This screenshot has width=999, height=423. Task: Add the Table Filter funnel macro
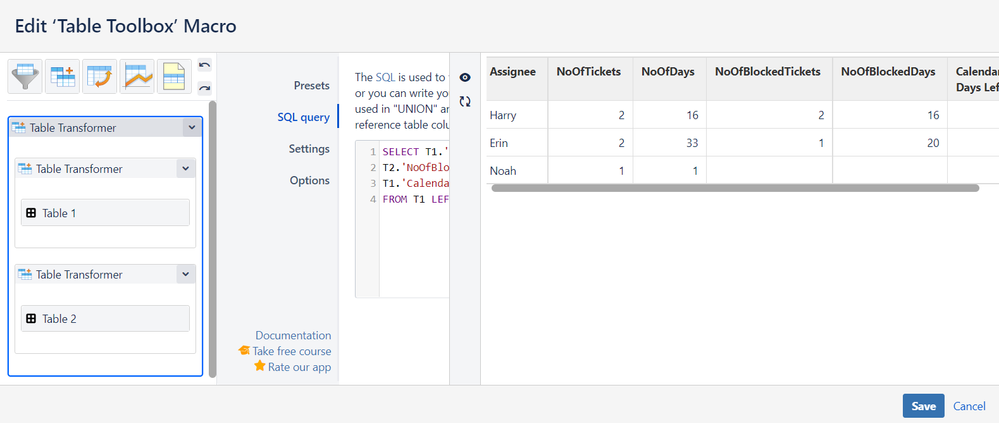click(25, 76)
